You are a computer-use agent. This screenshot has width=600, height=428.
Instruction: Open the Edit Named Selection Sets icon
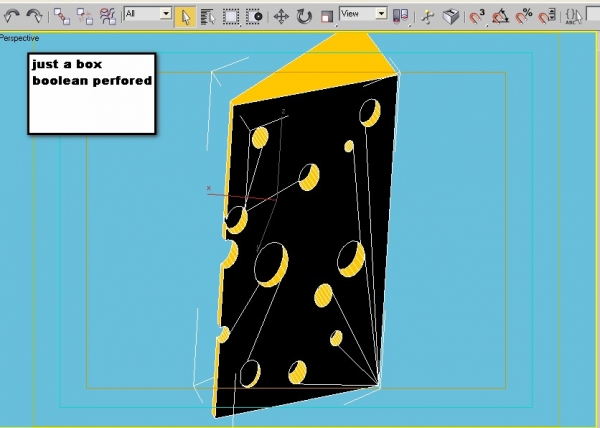[574, 17]
